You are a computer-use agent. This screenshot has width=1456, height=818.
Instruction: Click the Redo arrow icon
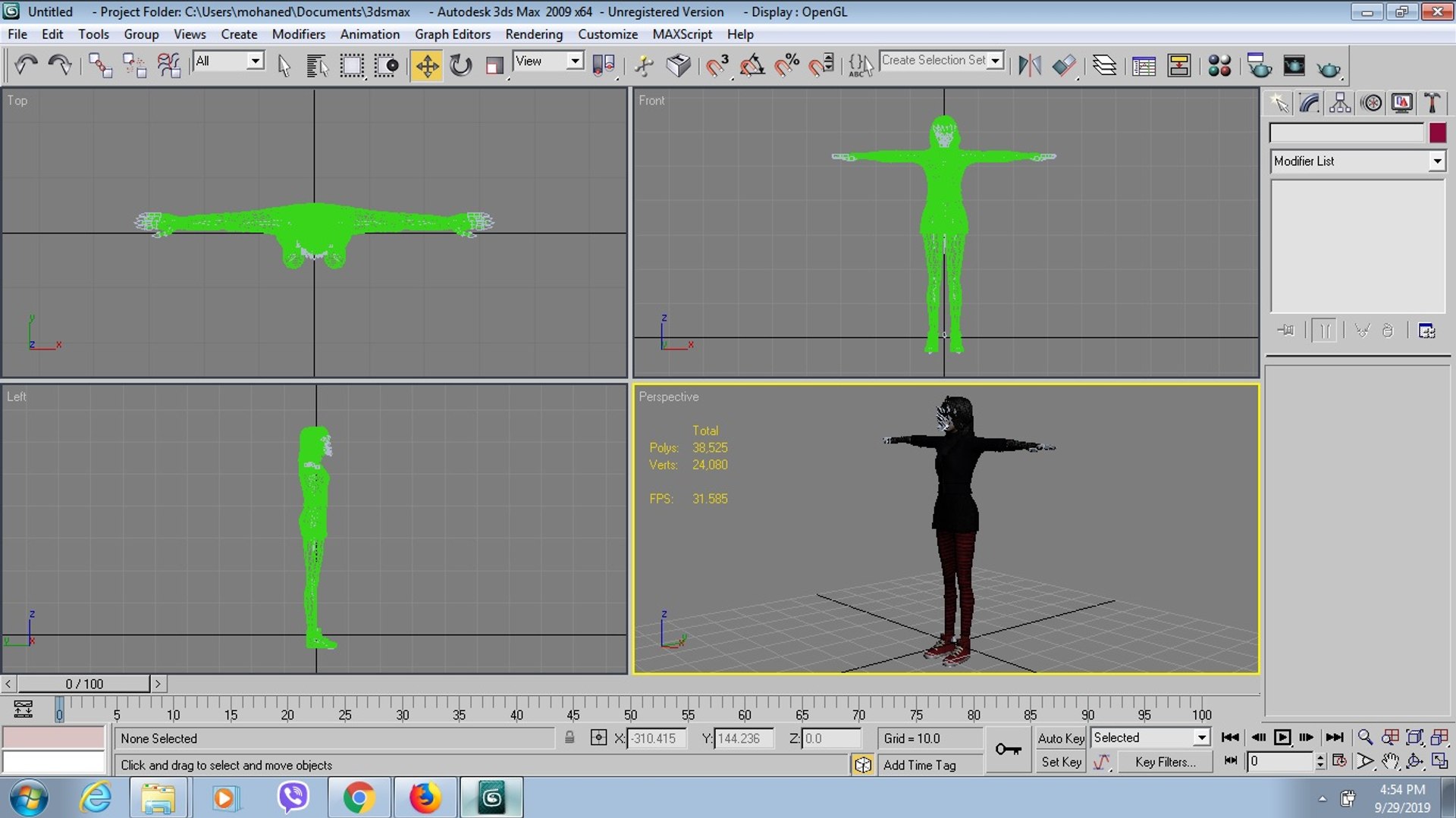pos(60,65)
